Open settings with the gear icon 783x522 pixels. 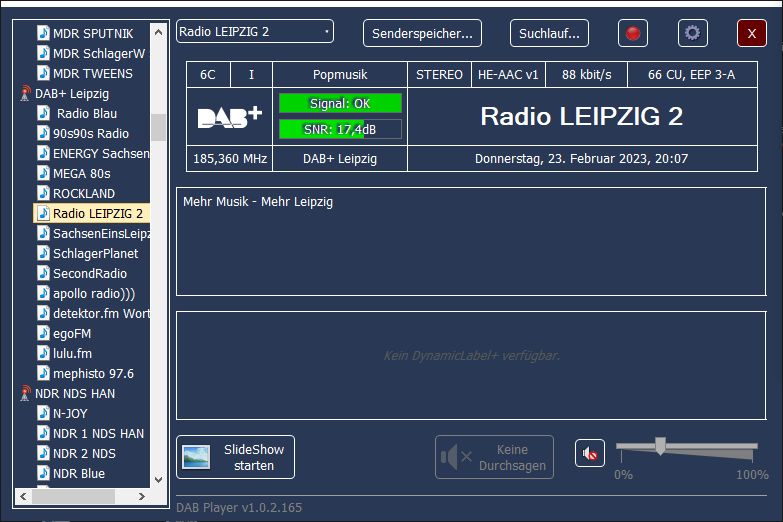tap(692, 33)
